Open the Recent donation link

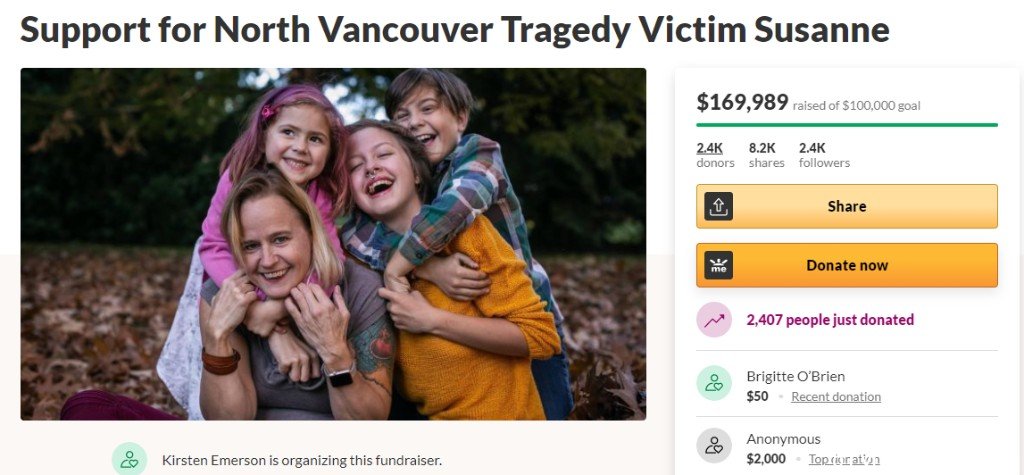tap(836, 397)
